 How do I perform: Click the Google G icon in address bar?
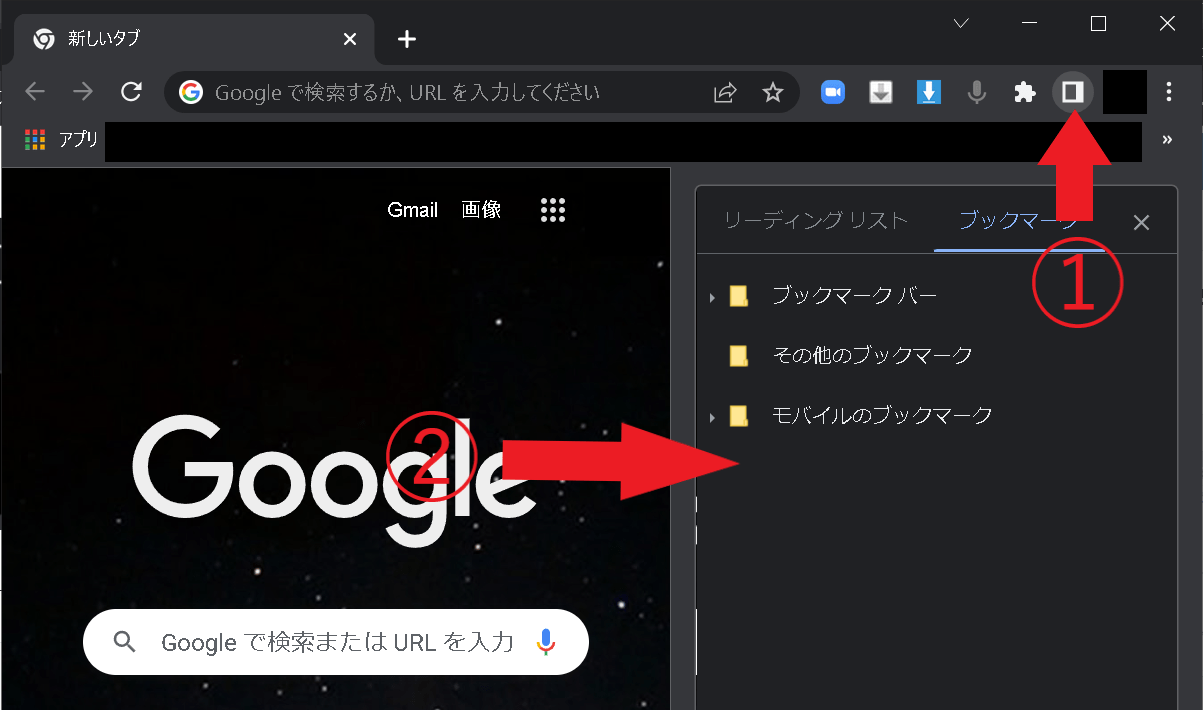coord(191,93)
